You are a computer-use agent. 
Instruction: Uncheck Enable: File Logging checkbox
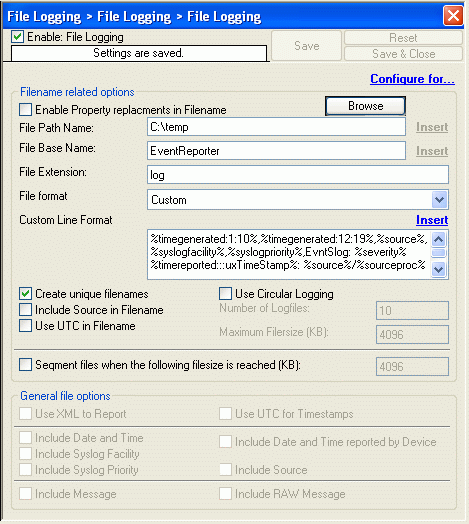pyautogui.click(x=17, y=37)
